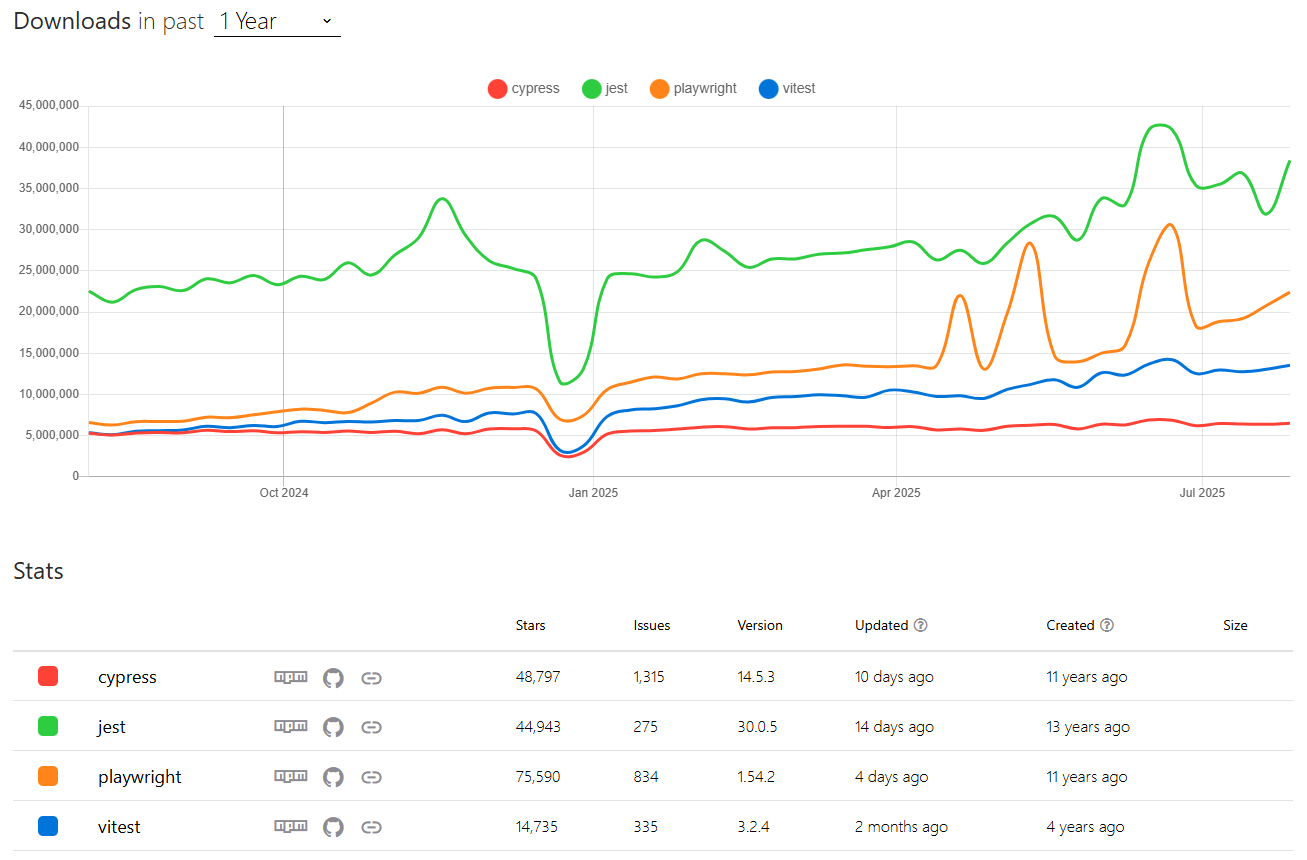Open the homepage link icon for jest
Image resolution: width=1307 pixels, height=860 pixels.
[371, 728]
